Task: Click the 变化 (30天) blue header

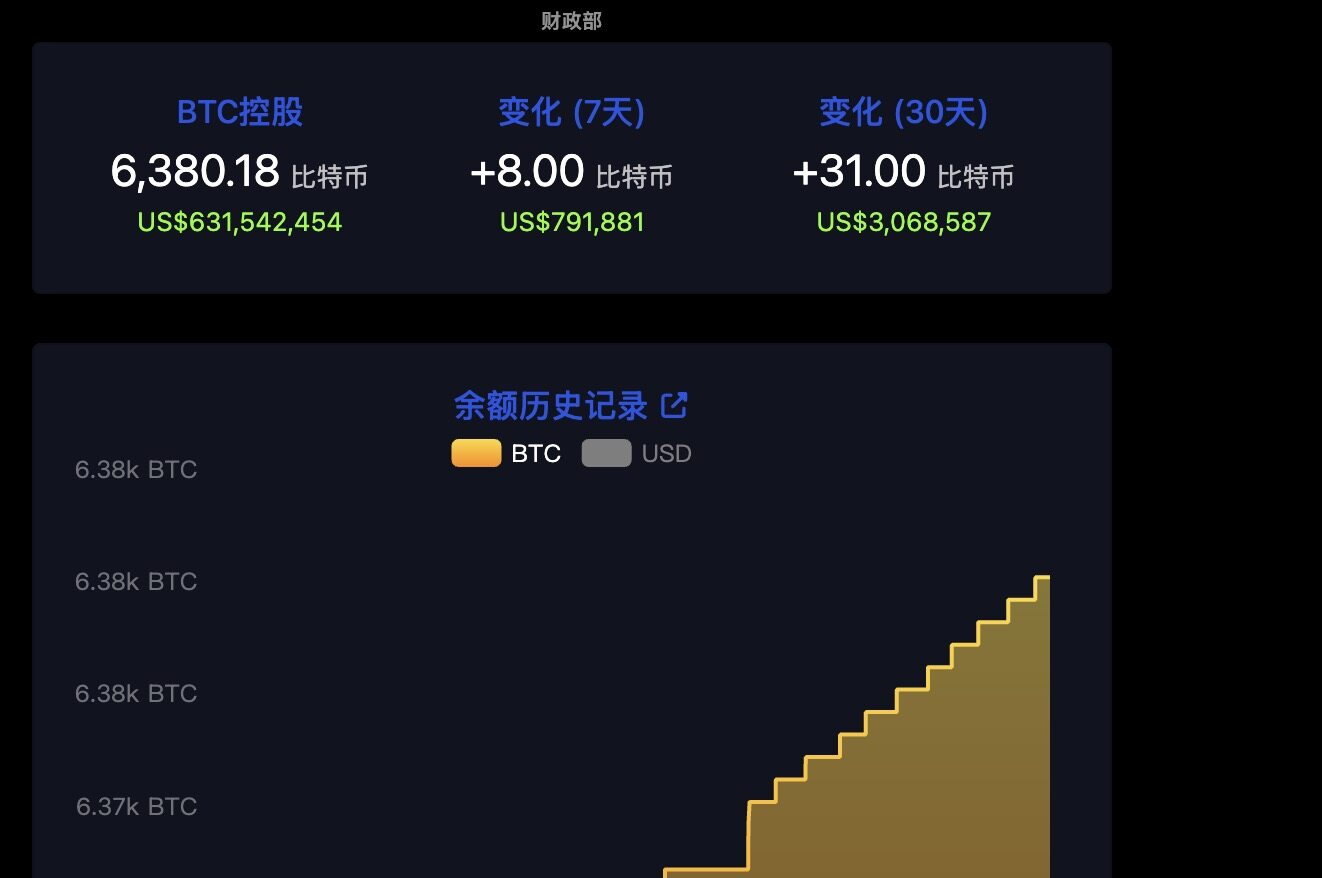Action: tap(903, 112)
